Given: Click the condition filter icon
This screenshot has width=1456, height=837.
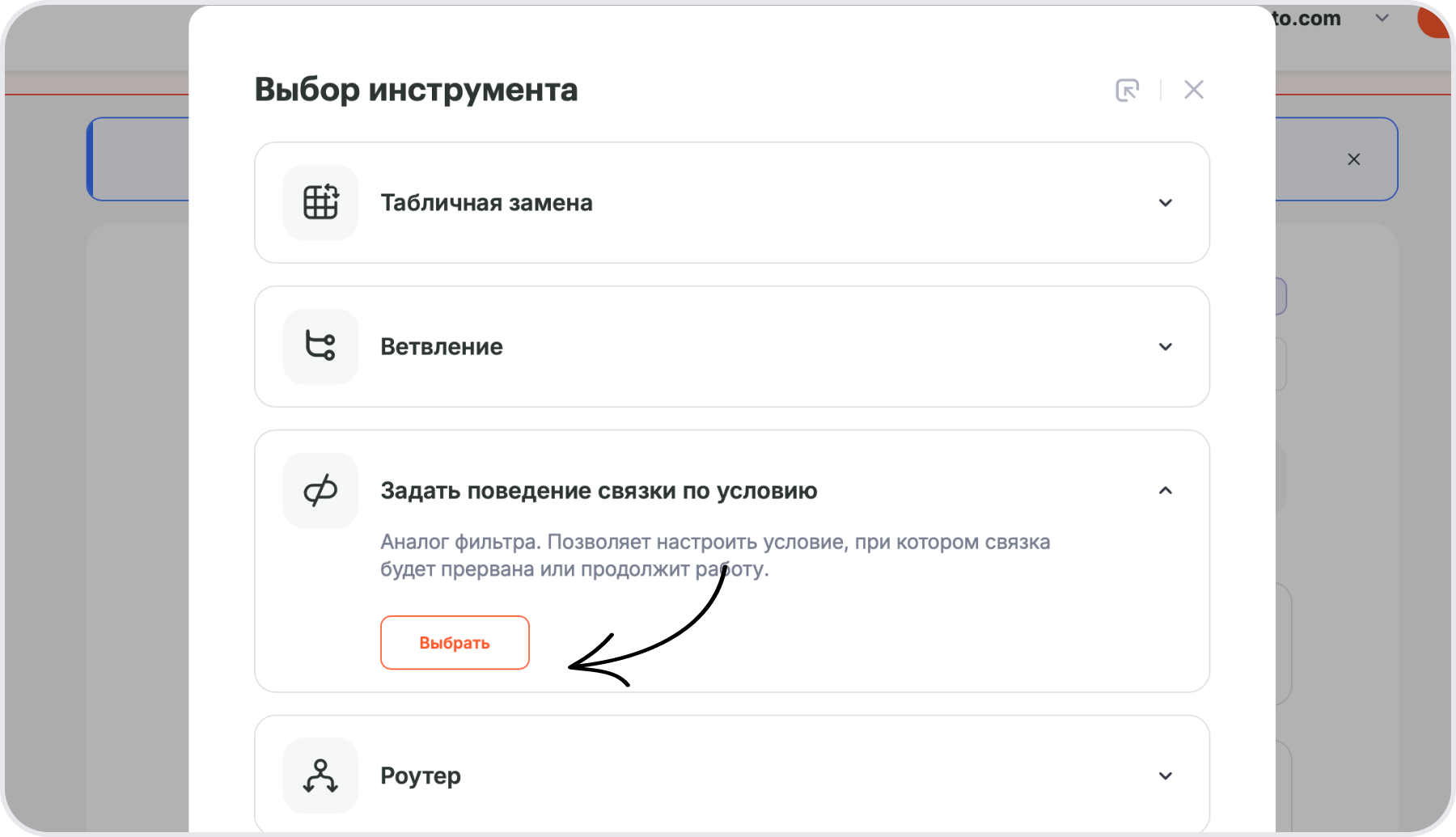Looking at the screenshot, I should [320, 490].
